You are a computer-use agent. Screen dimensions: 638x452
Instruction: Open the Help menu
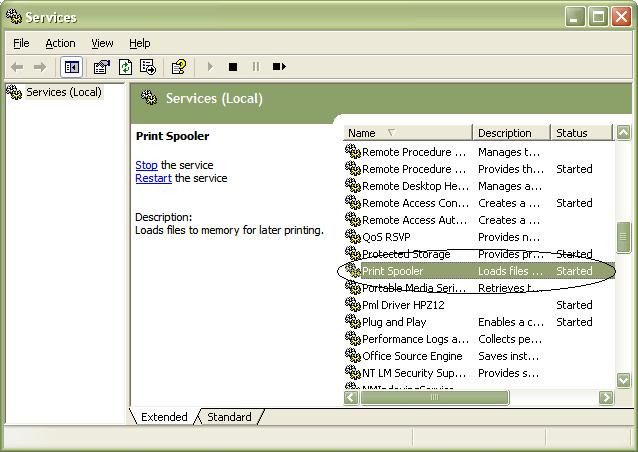click(140, 43)
